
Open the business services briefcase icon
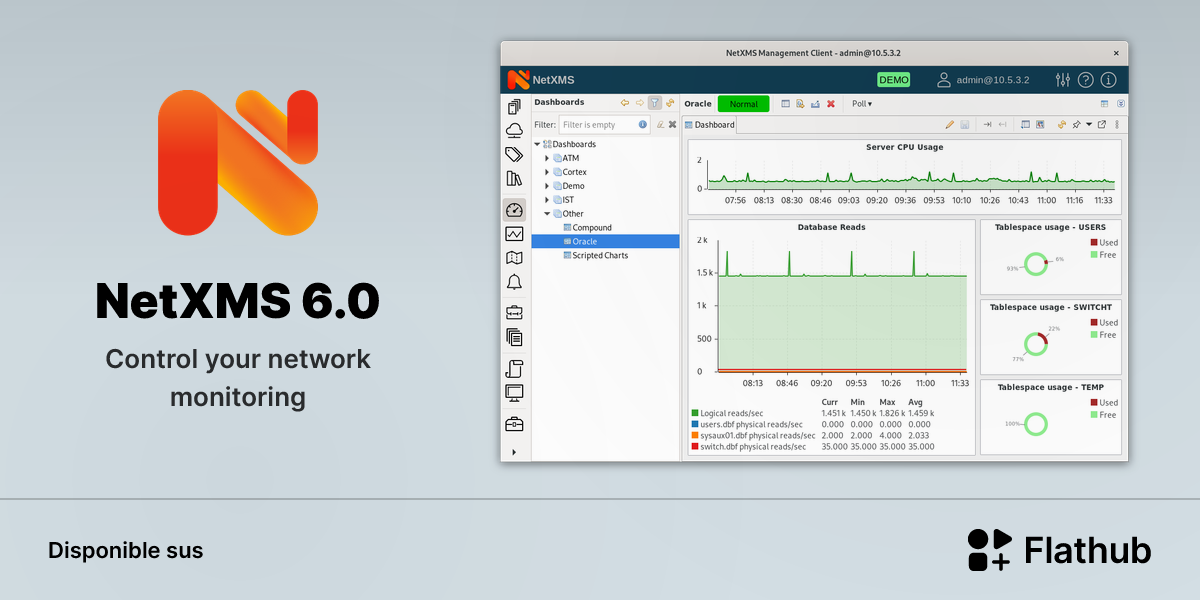pyautogui.click(x=514, y=313)
